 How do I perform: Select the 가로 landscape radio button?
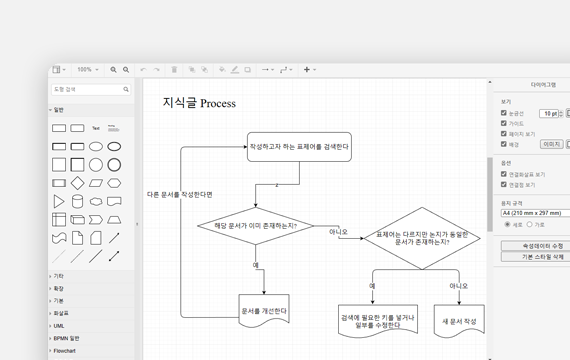529,224
